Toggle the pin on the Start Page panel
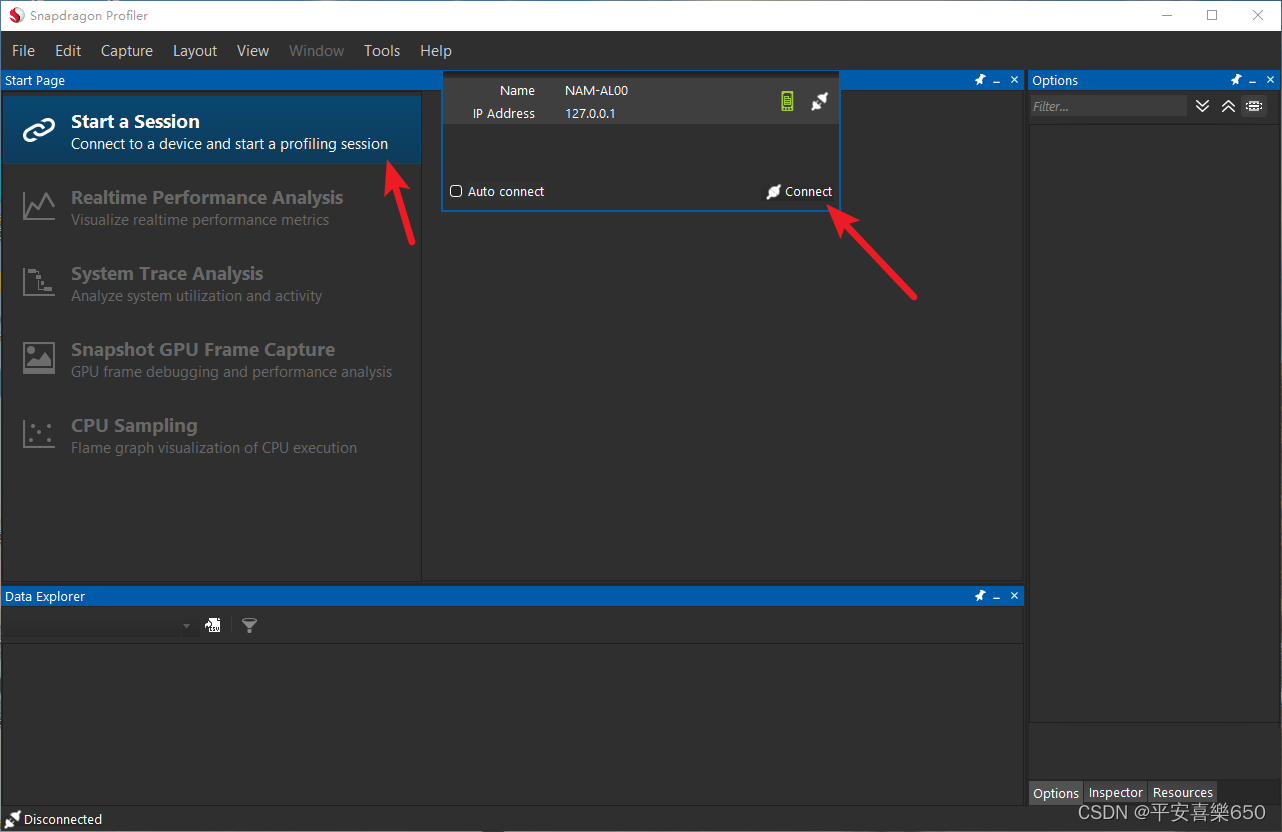Image resolution: width=1282 pixels, height=832 pixels. (979, 79)
